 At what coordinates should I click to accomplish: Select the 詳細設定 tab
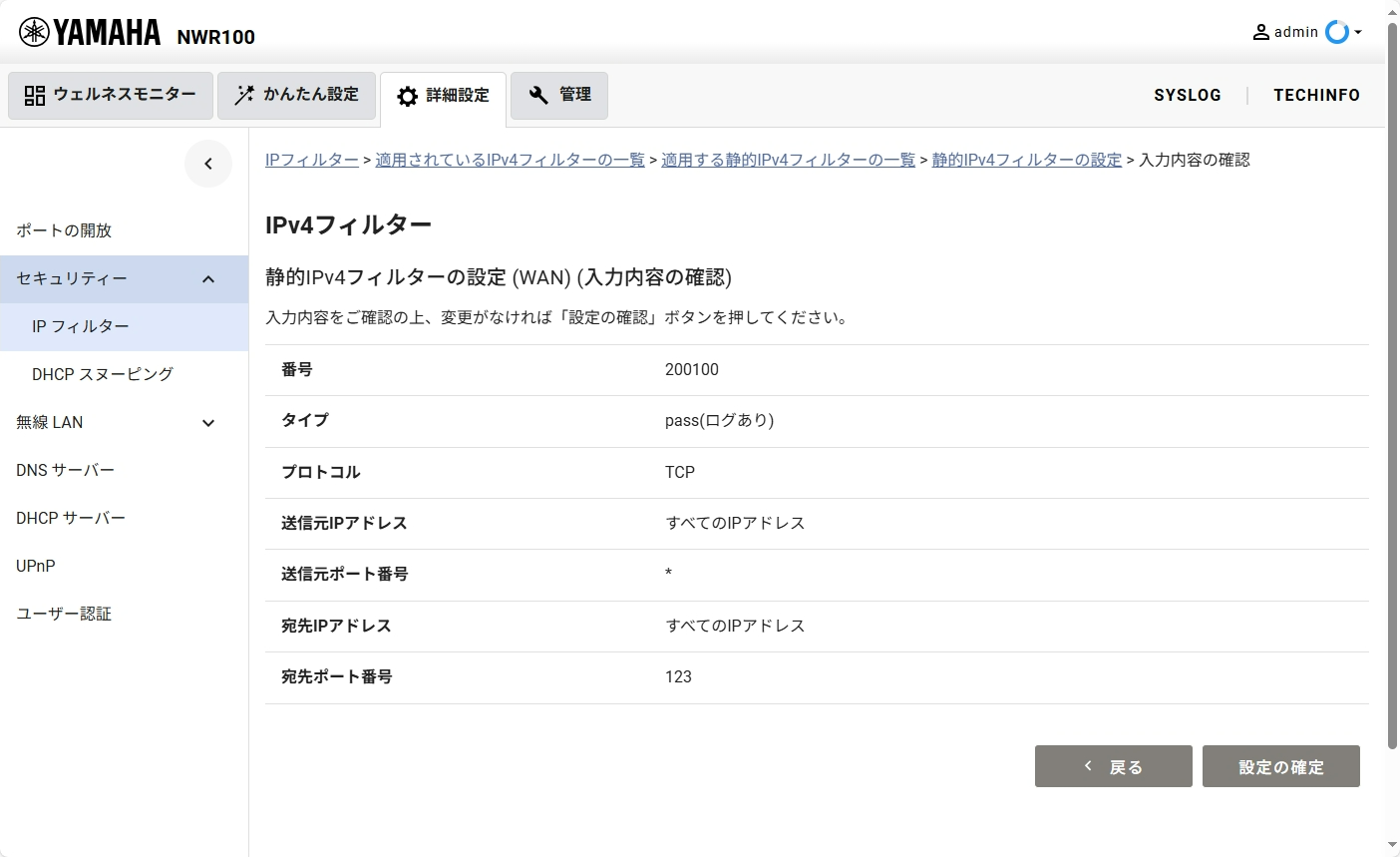tap(443, 96)
